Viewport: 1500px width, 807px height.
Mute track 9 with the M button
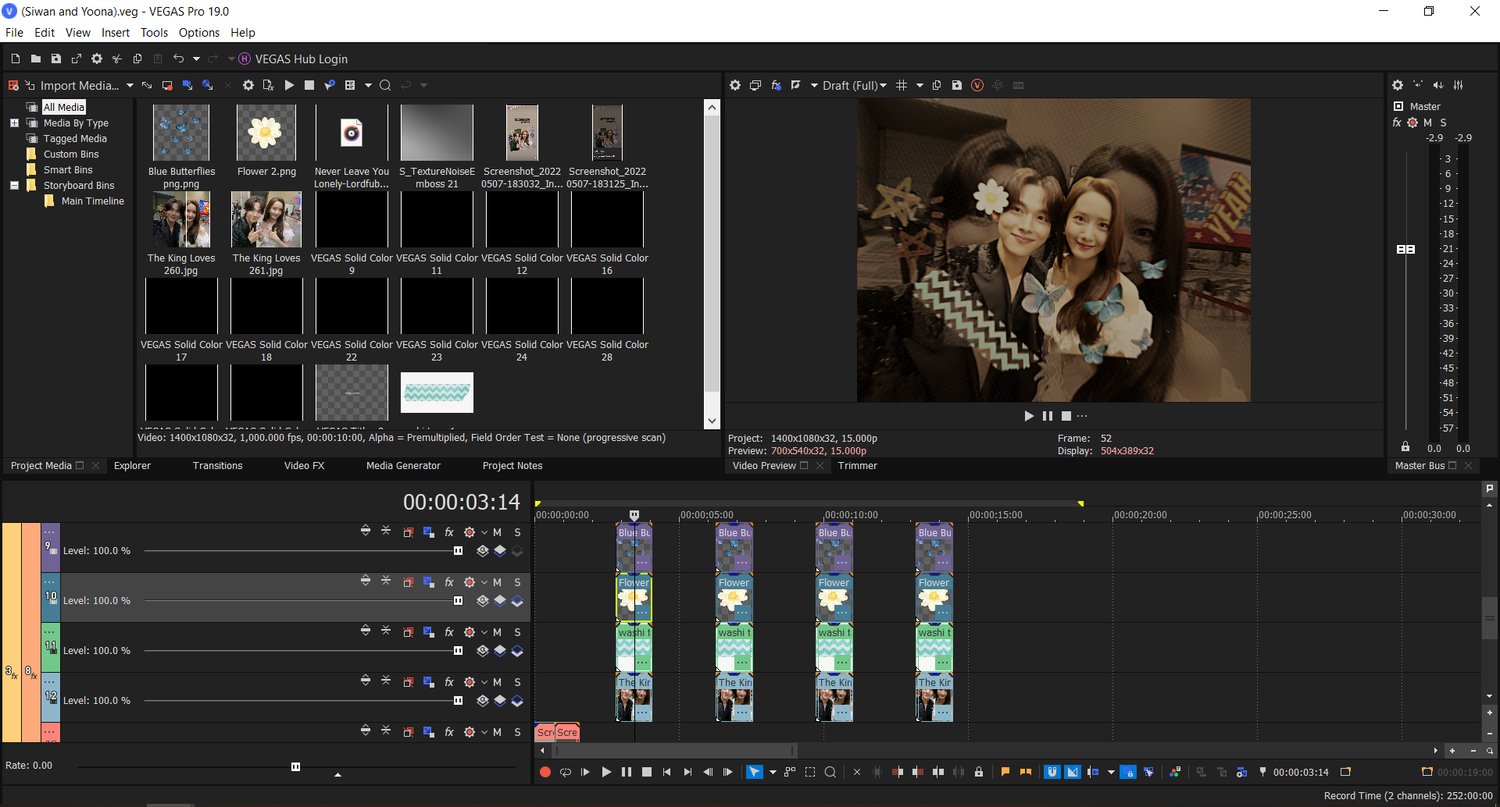tap(497, 532)
